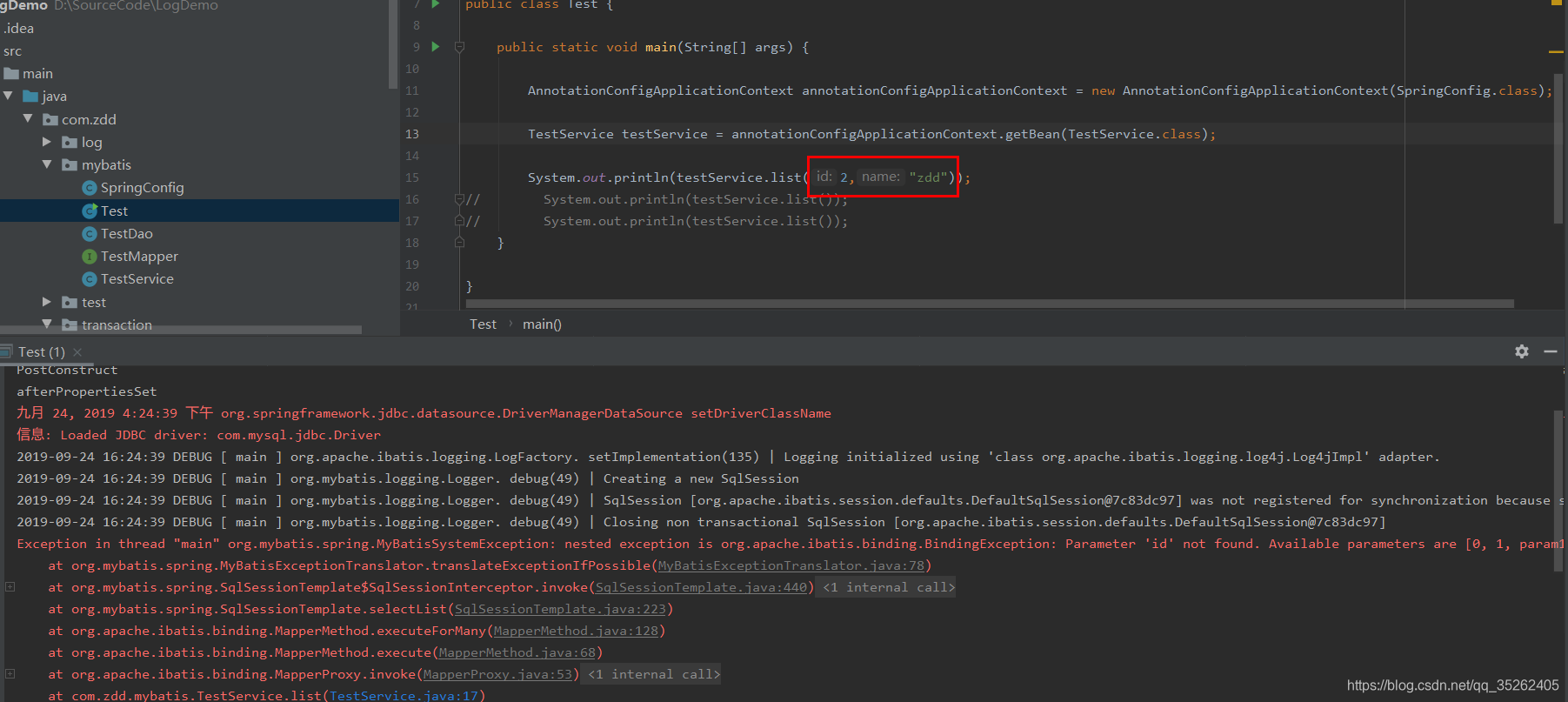Screen dimensions: 1568x702
Task: Click the console vertical scrollbar
Action: pos(1558,491)
